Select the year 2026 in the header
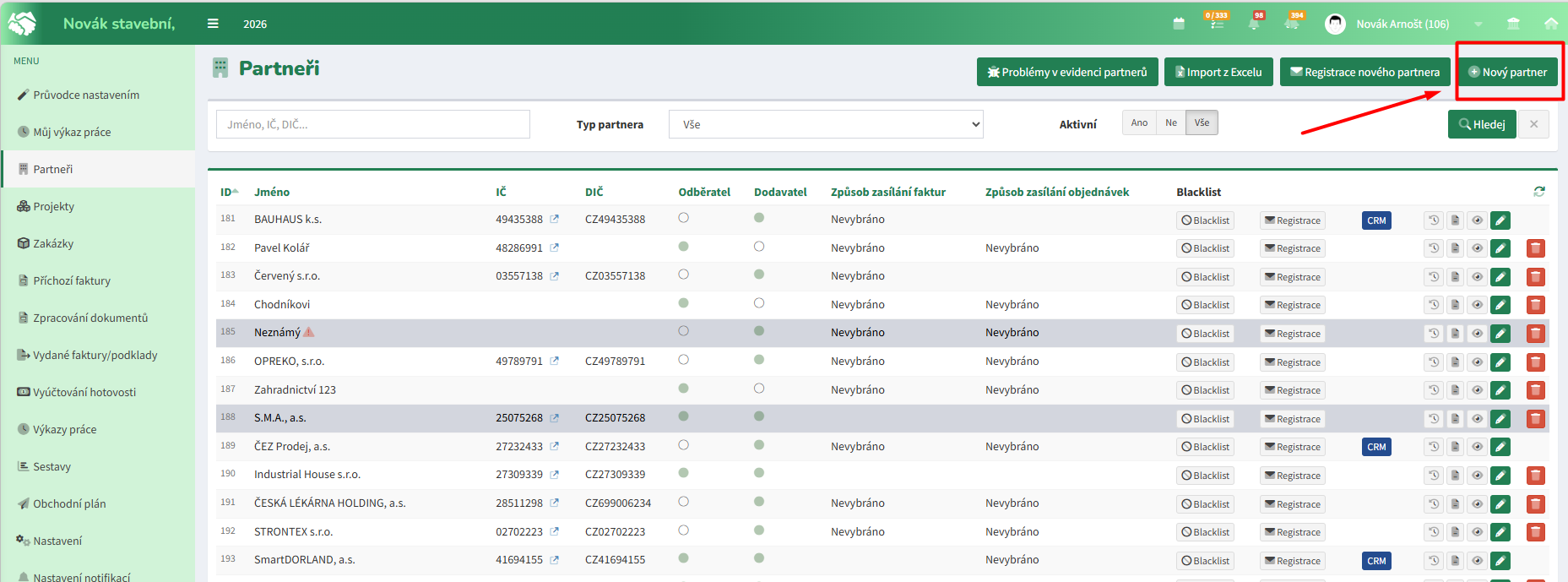The width and height of the screenshot is (1568, 582). click(255, 24)
